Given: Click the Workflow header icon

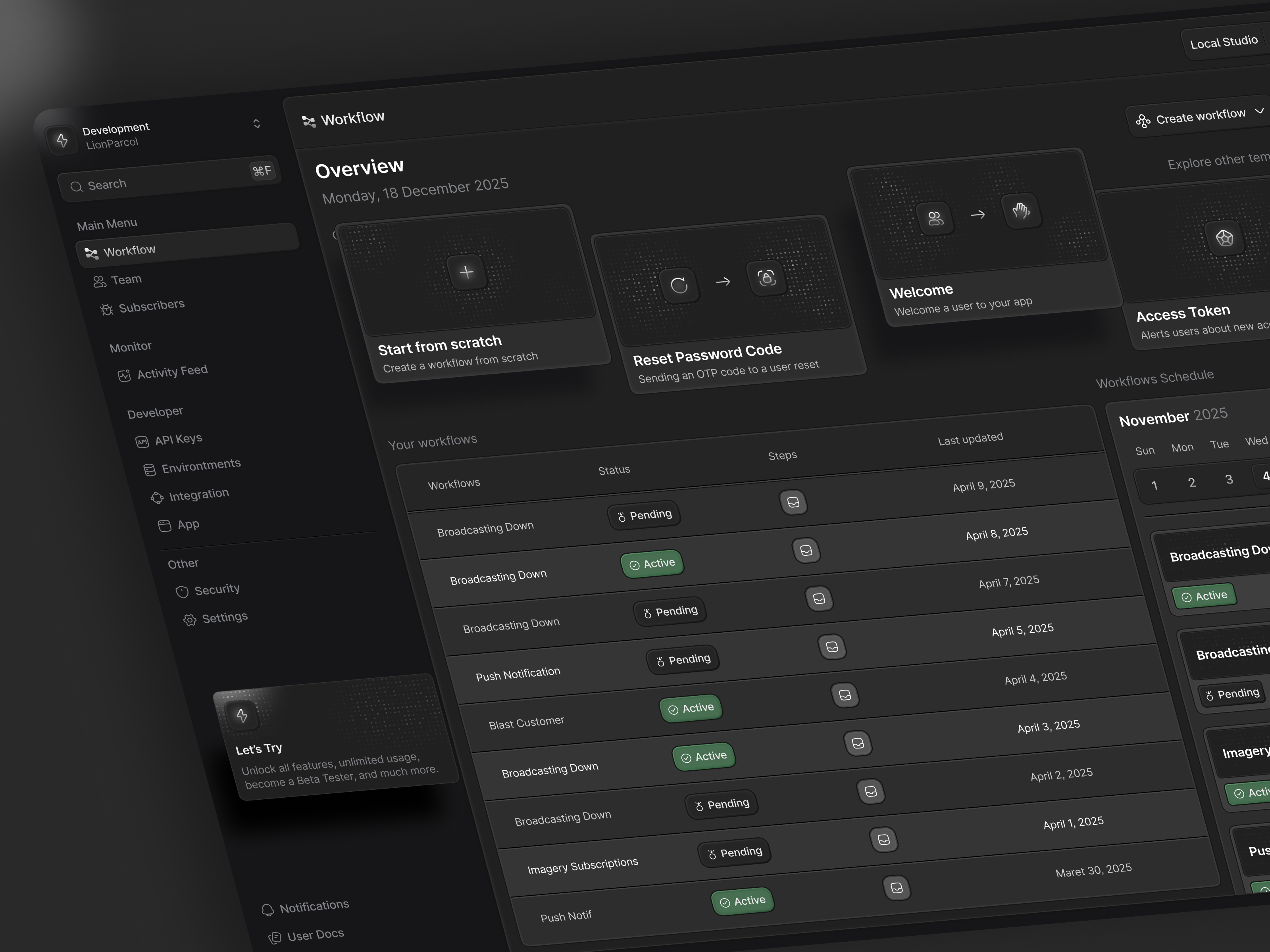Looking at the screenshot, I should 309,121.
